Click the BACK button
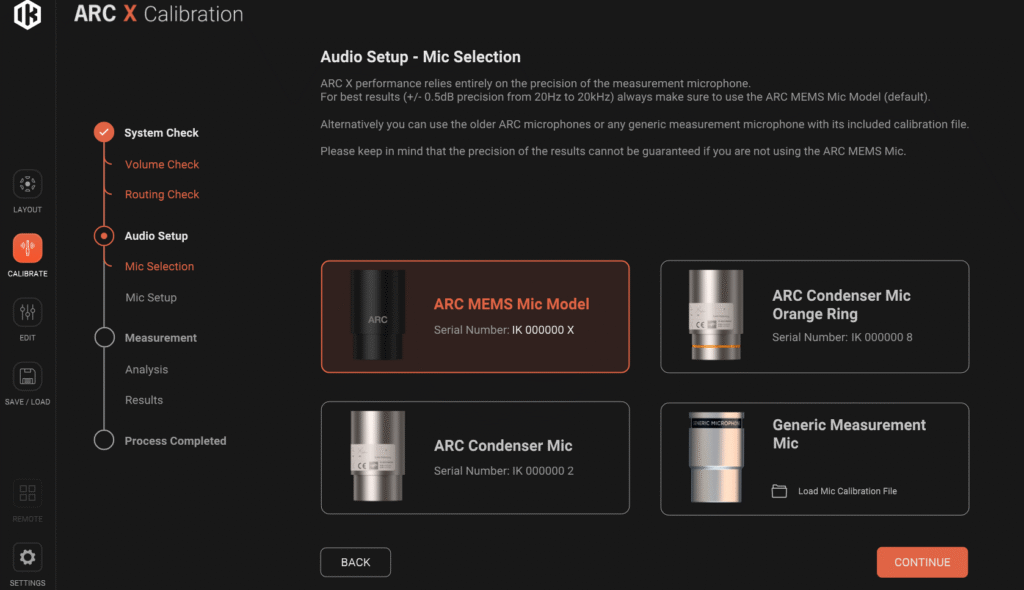The height and width of the screenshot is (590, 1024). point(355,562)
